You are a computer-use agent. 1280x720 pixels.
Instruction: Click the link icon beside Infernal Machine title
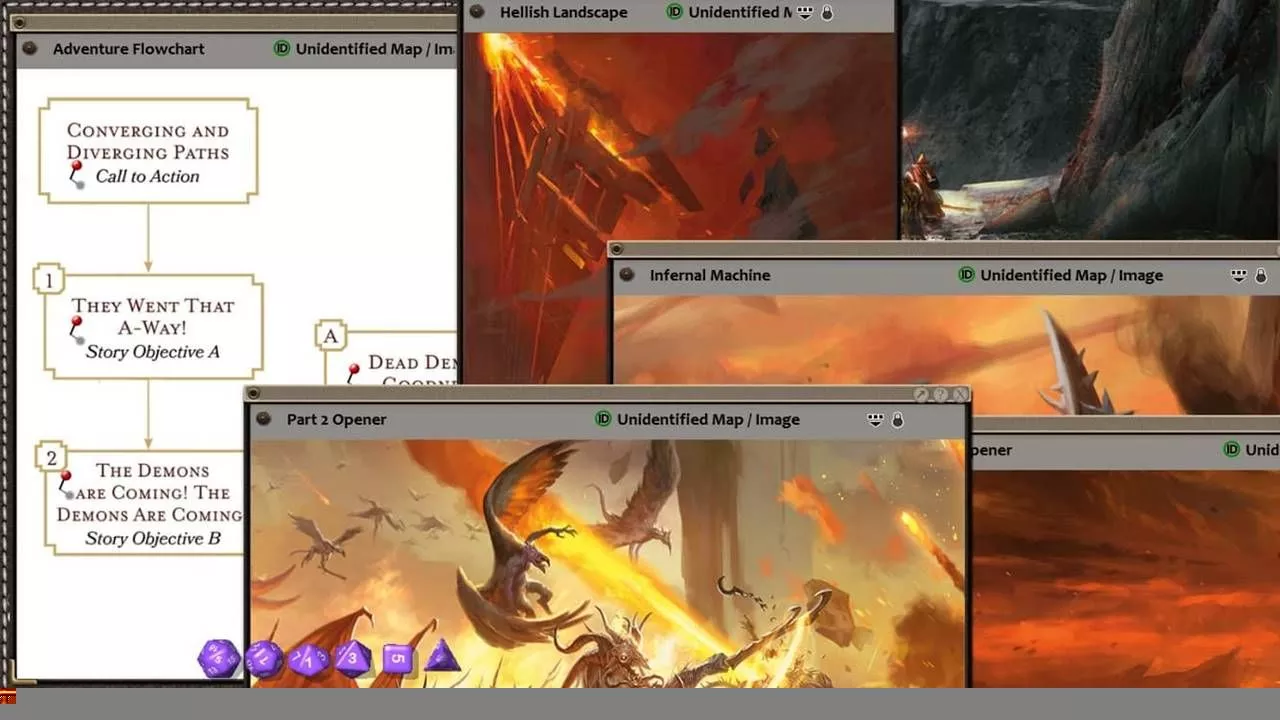click(627, 275)
